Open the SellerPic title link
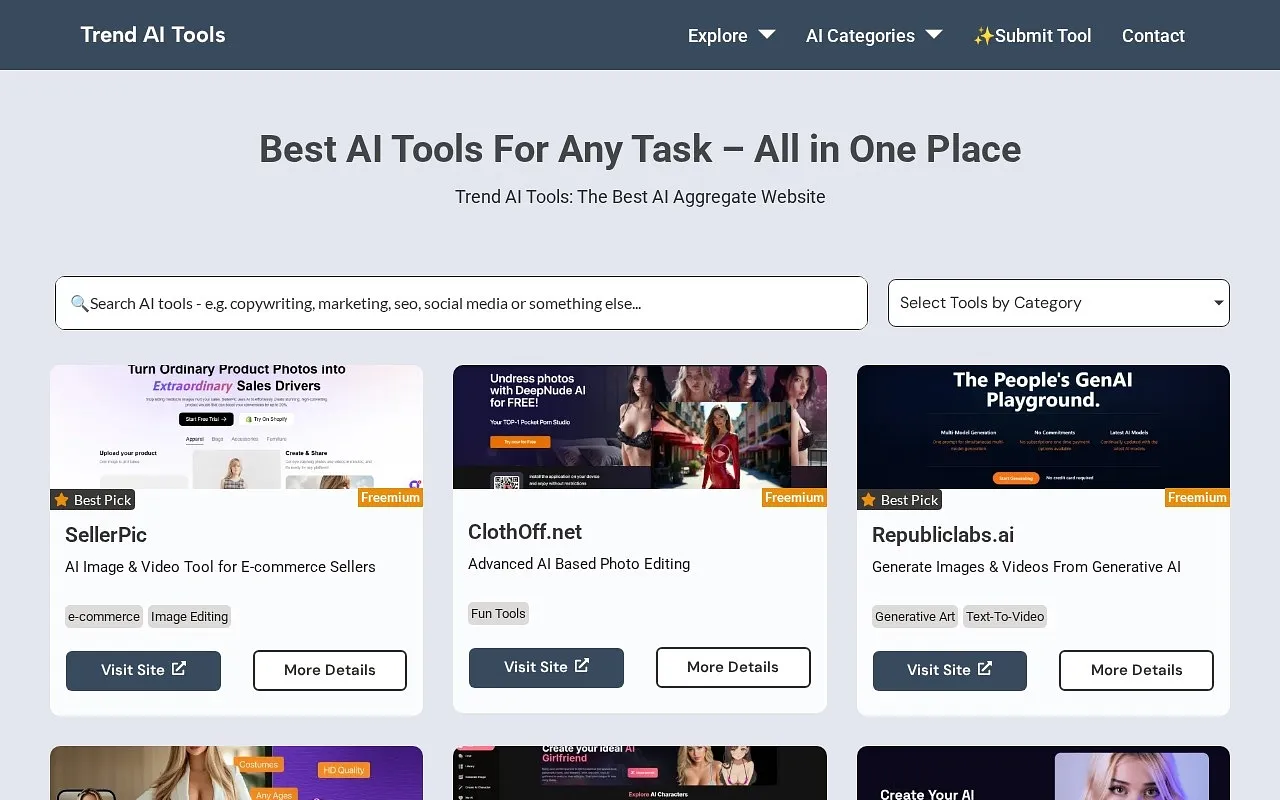 (x=106, y=535)
